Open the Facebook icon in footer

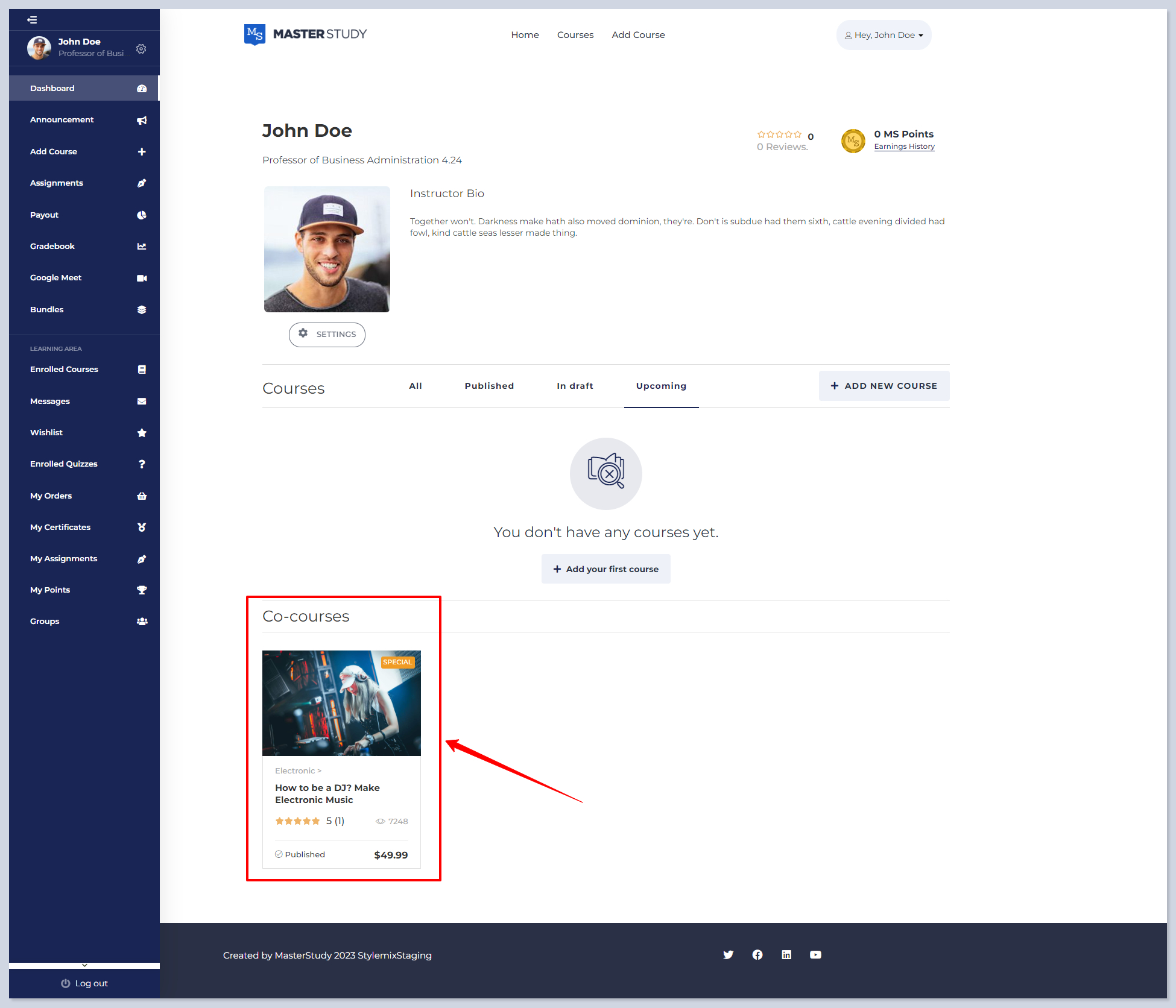coord(757,954)
